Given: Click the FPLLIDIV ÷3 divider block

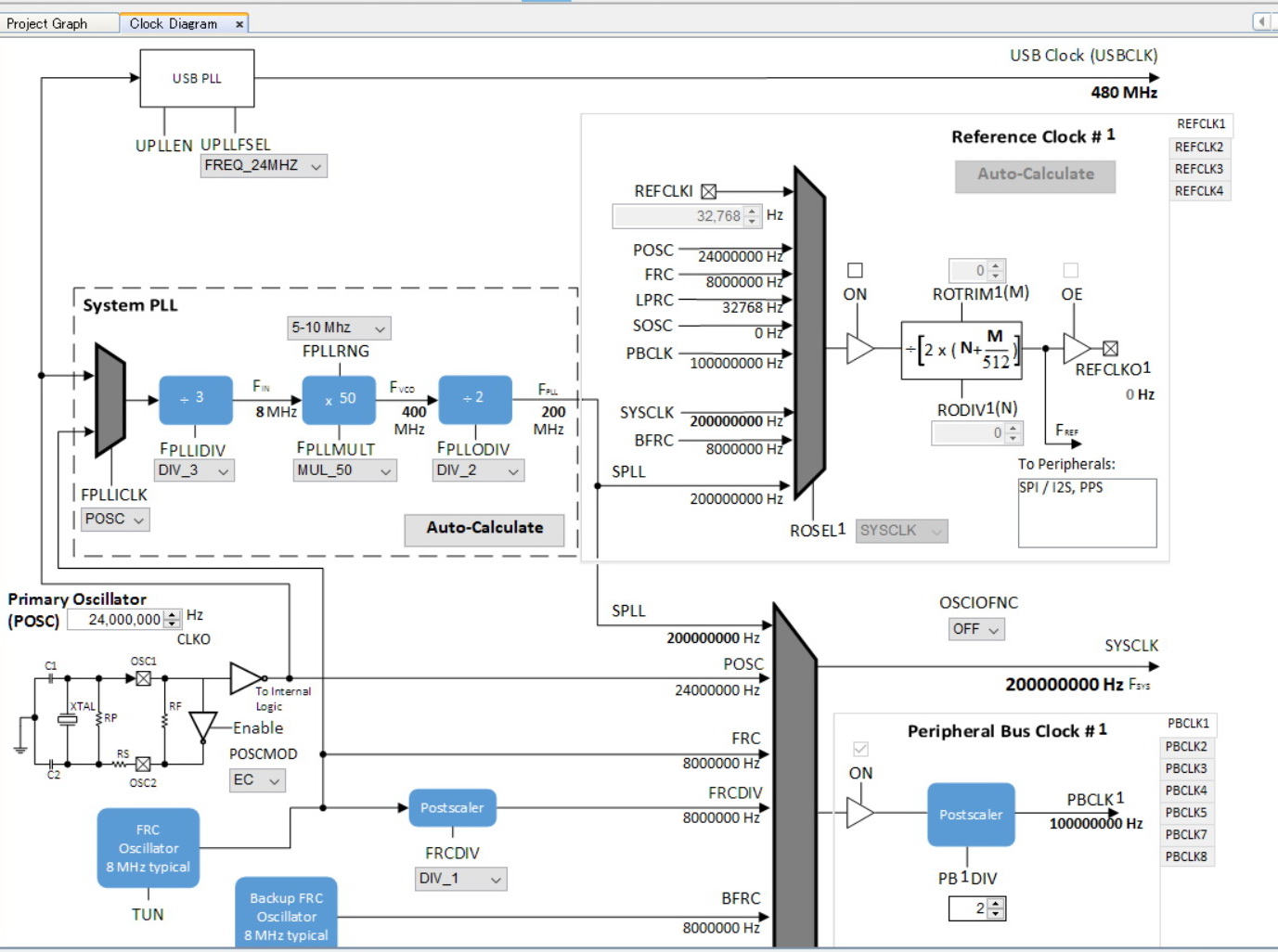Looking at the screenshot, I should (x=194, y=399).
